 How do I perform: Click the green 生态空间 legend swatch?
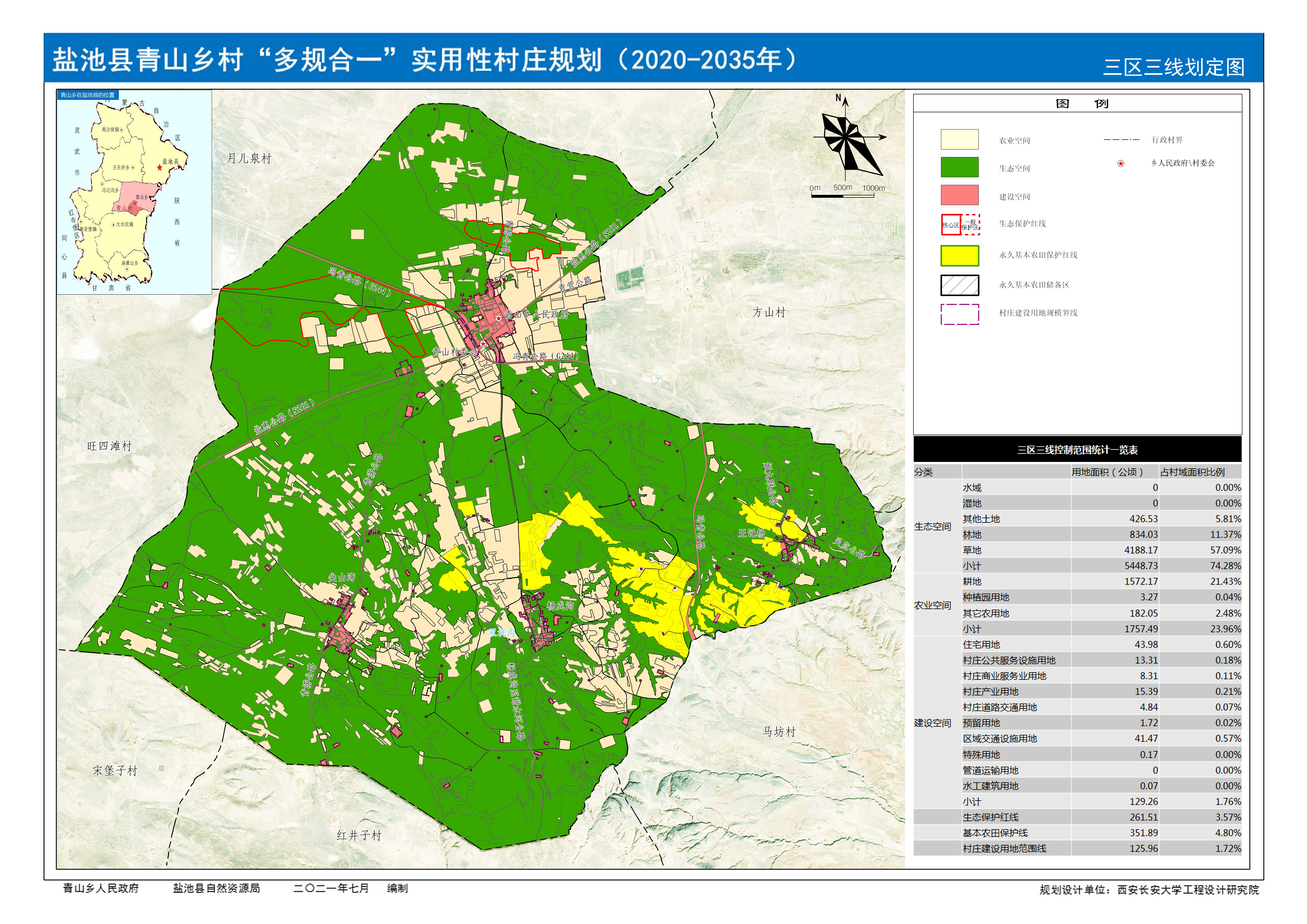tap(959, 168)
